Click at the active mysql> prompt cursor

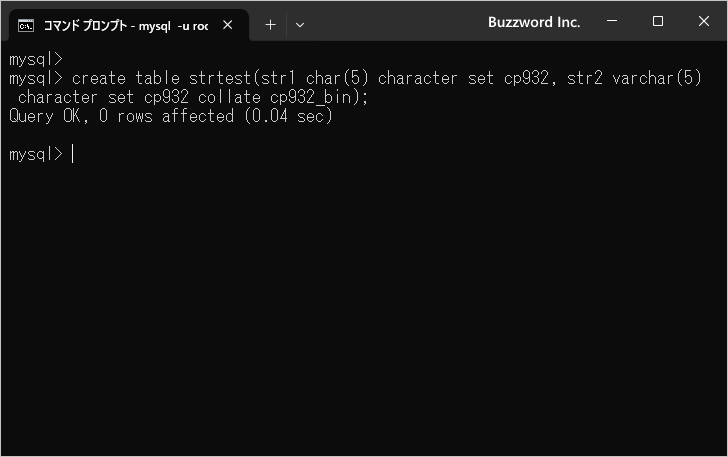point(72,154)
